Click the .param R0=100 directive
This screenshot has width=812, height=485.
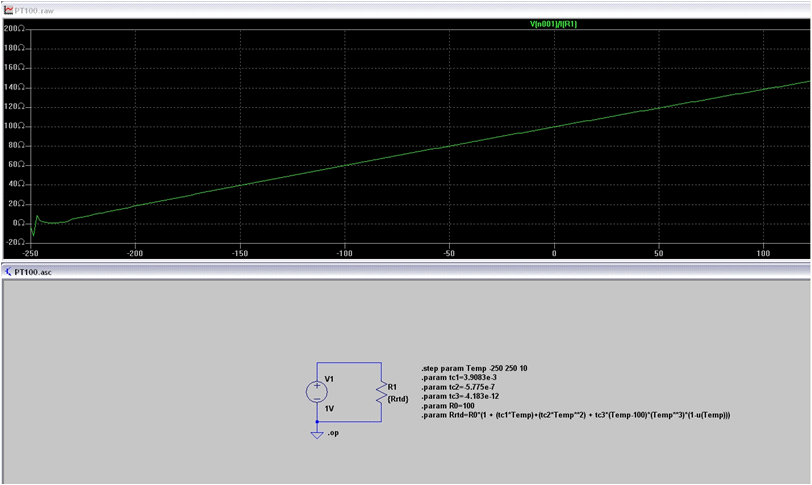(x=448, y=406)
